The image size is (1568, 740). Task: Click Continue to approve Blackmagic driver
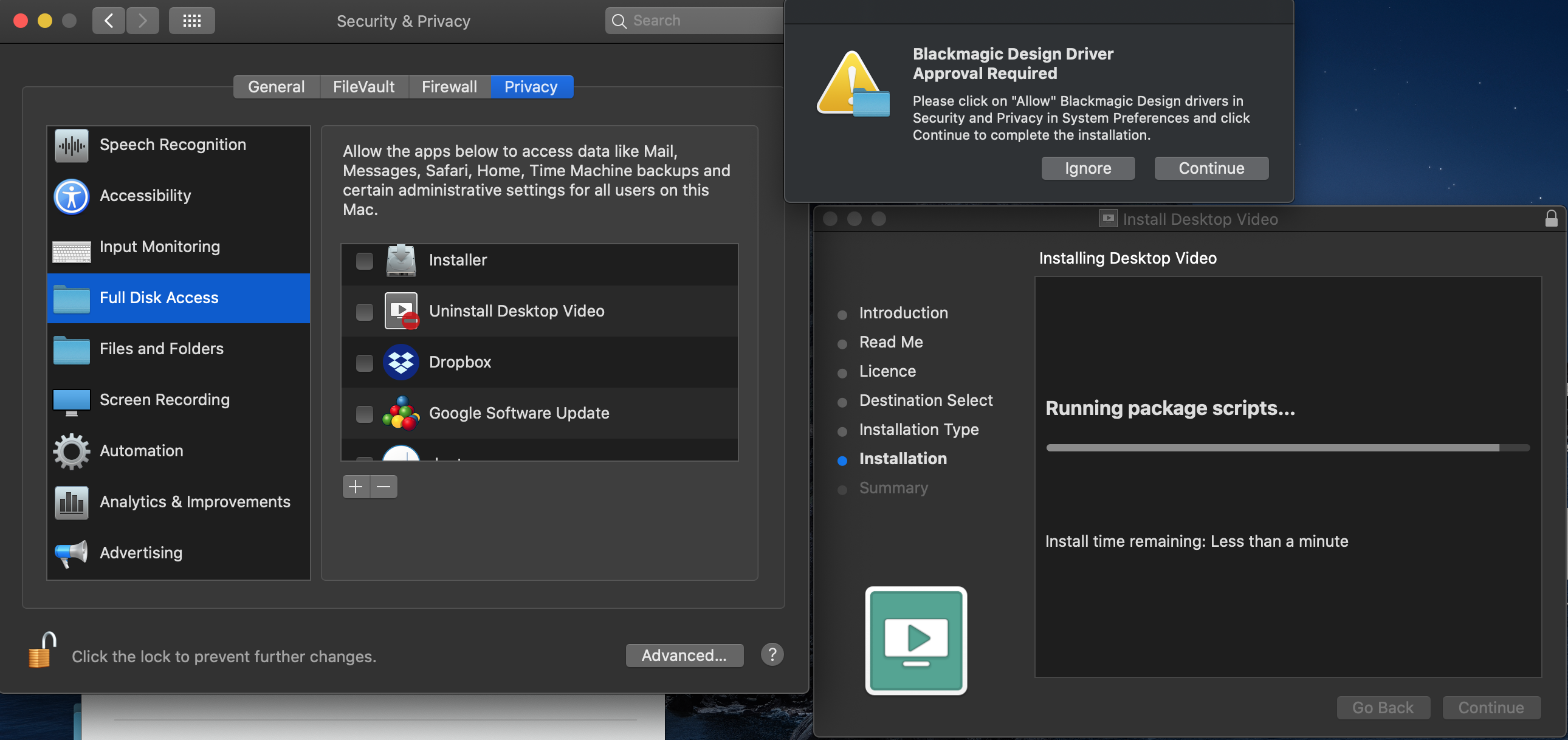pyautogui.click(x=1211, y=167)
